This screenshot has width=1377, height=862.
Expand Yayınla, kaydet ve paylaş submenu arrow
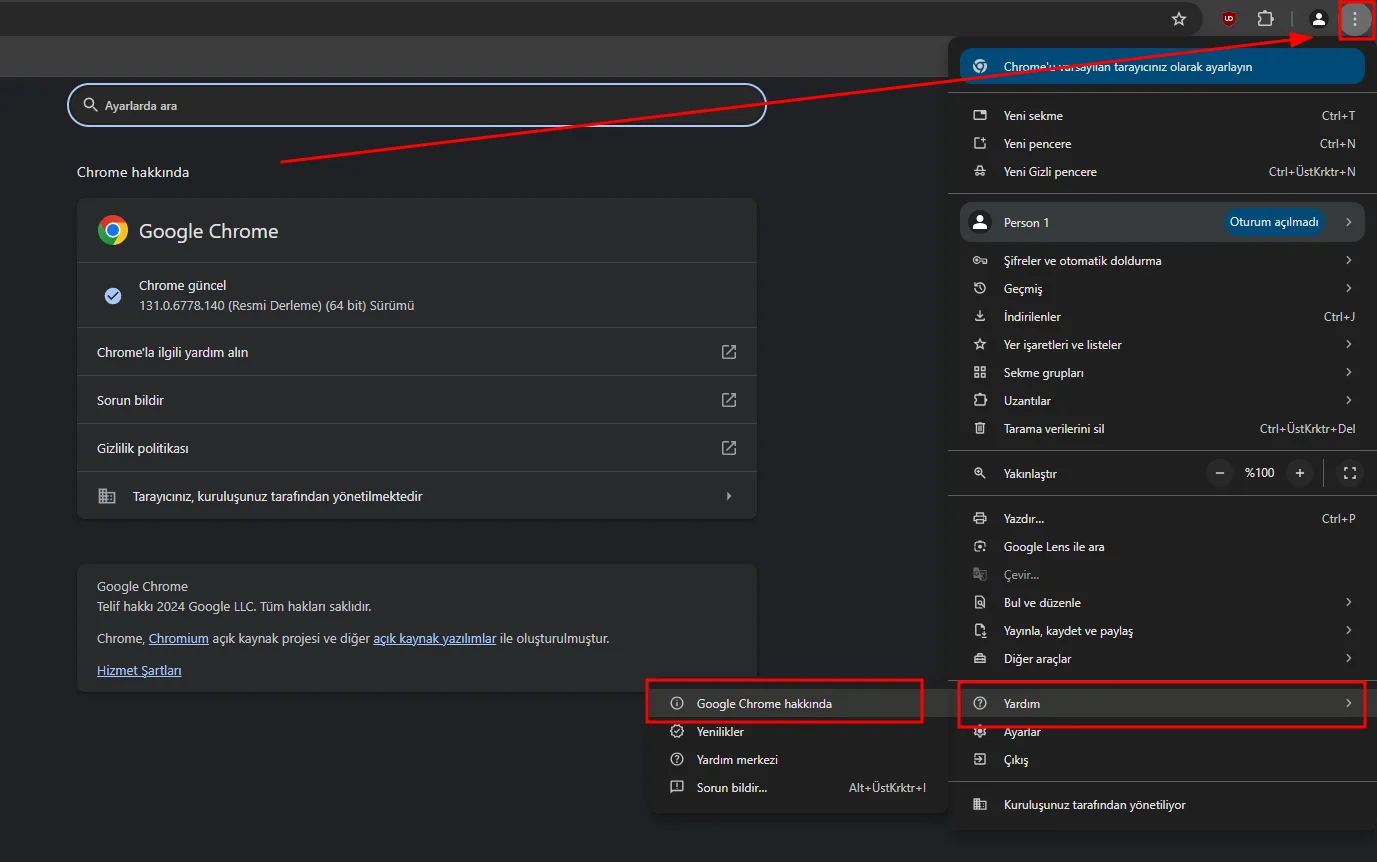(1348, 630)
